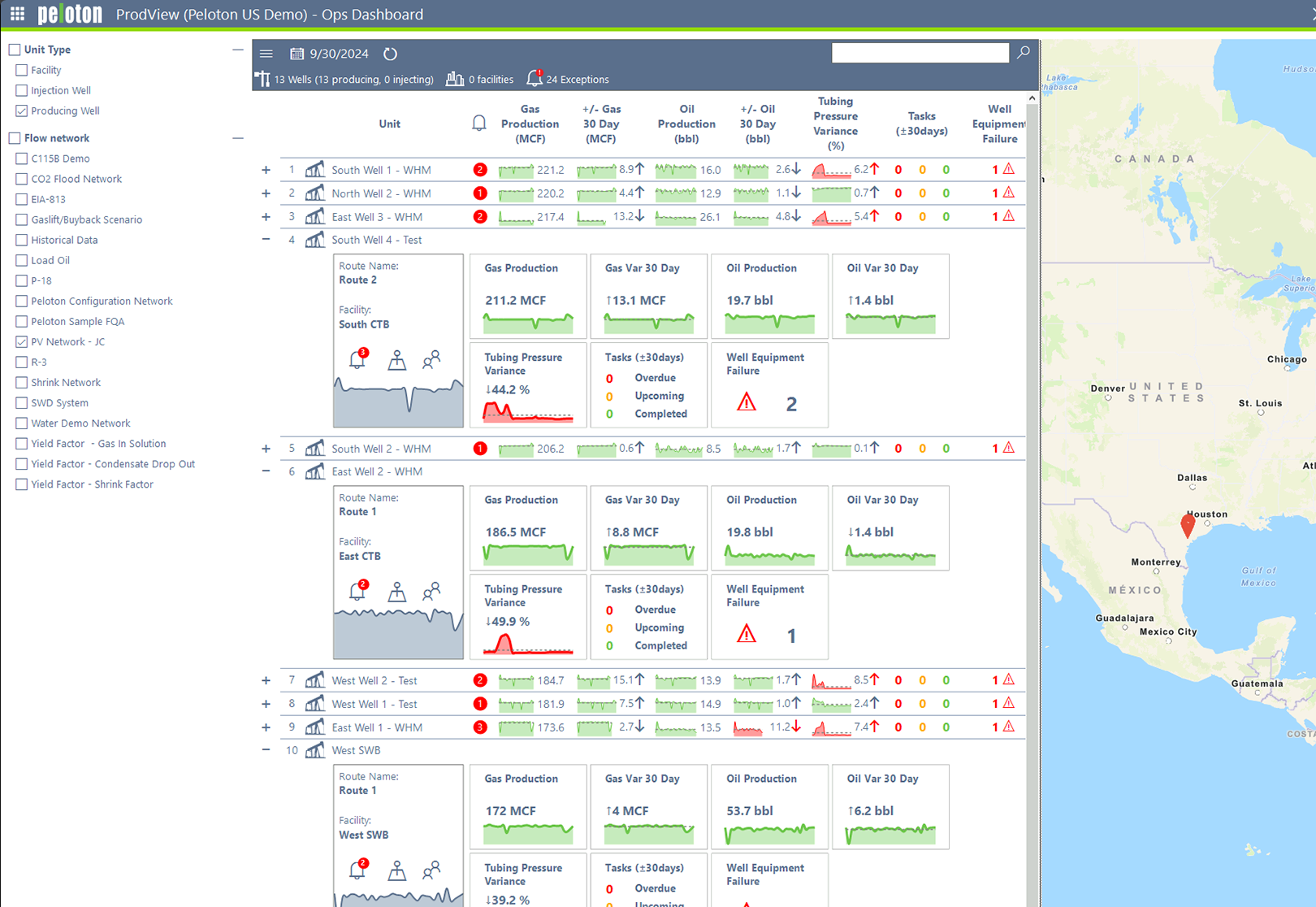
Task: Disable the PV Network - JC checkbox
Action: 21,341
